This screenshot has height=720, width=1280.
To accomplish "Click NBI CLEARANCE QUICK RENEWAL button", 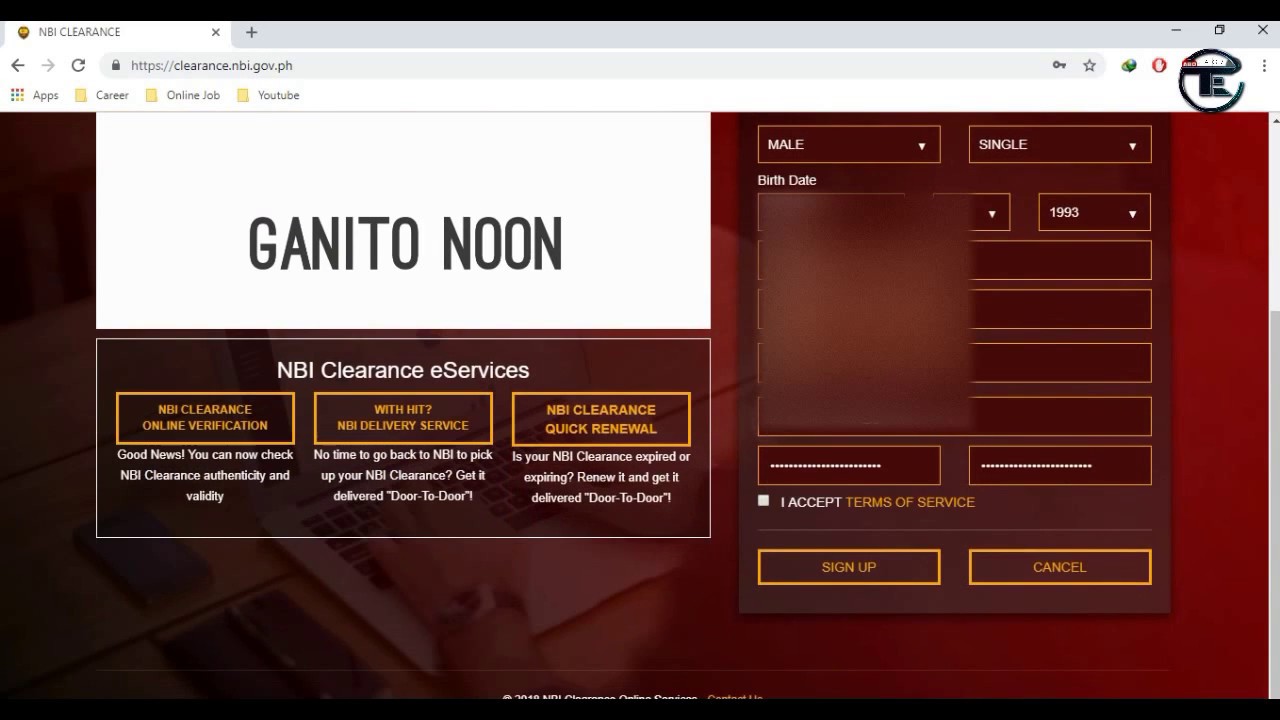I will (x=601, y=419).
